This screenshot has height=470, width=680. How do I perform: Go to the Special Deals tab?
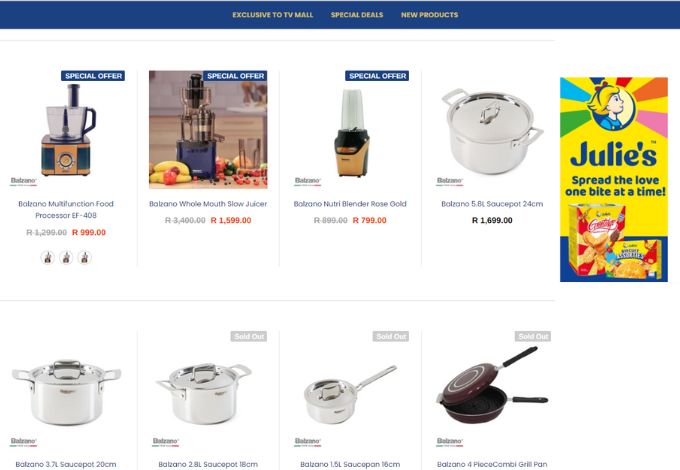pyautogui.click(x=357, y=15)
